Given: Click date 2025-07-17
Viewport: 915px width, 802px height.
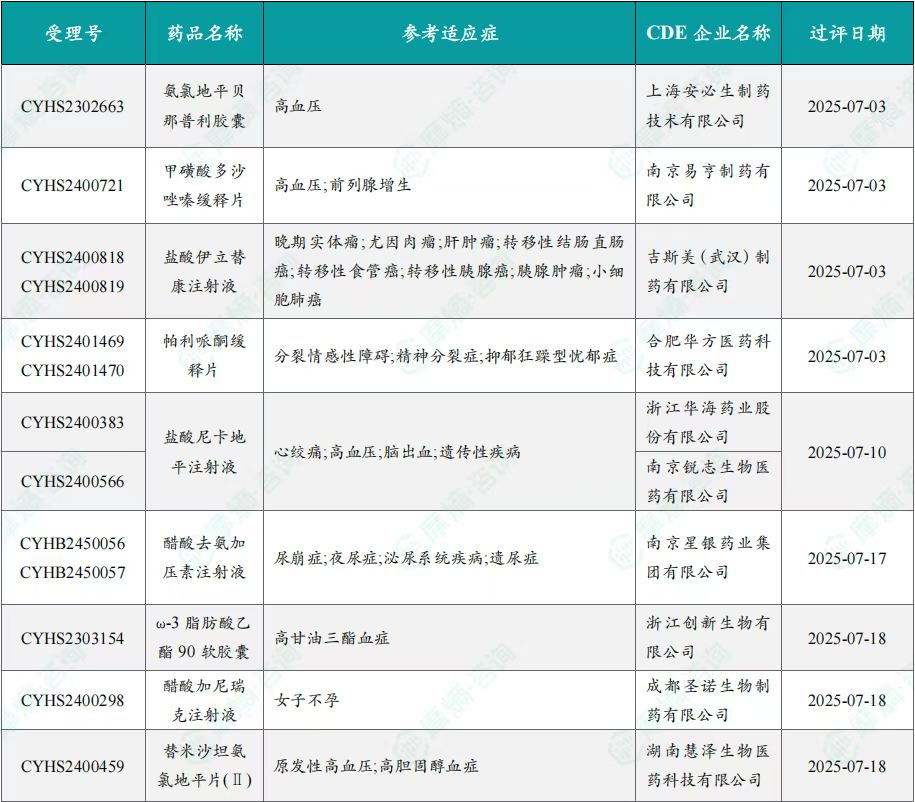Looking at the screenshot, I should [847, 559].
